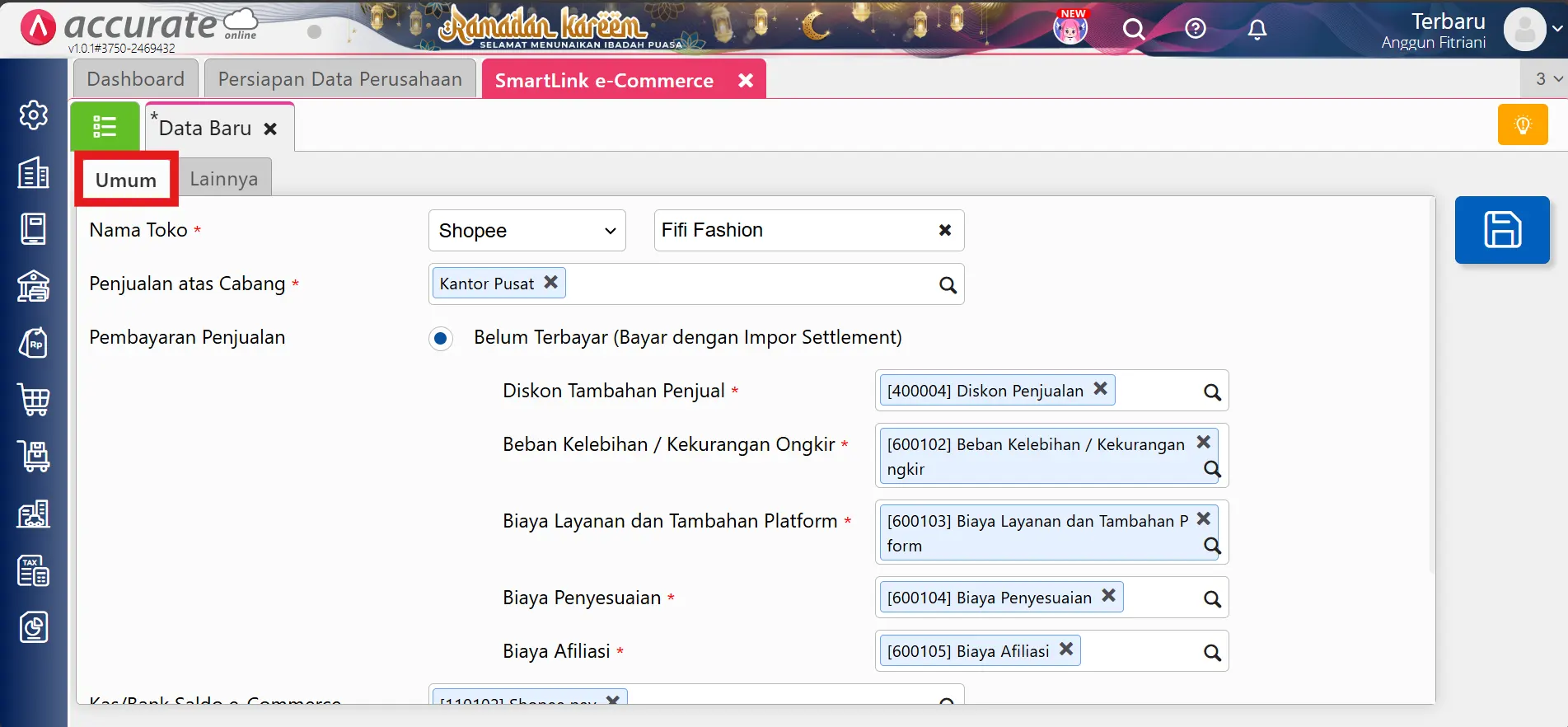The width and height of the screenshot is (1568, 727).
Task: Open the settings gear in sidebar
Action: (34, 115)
